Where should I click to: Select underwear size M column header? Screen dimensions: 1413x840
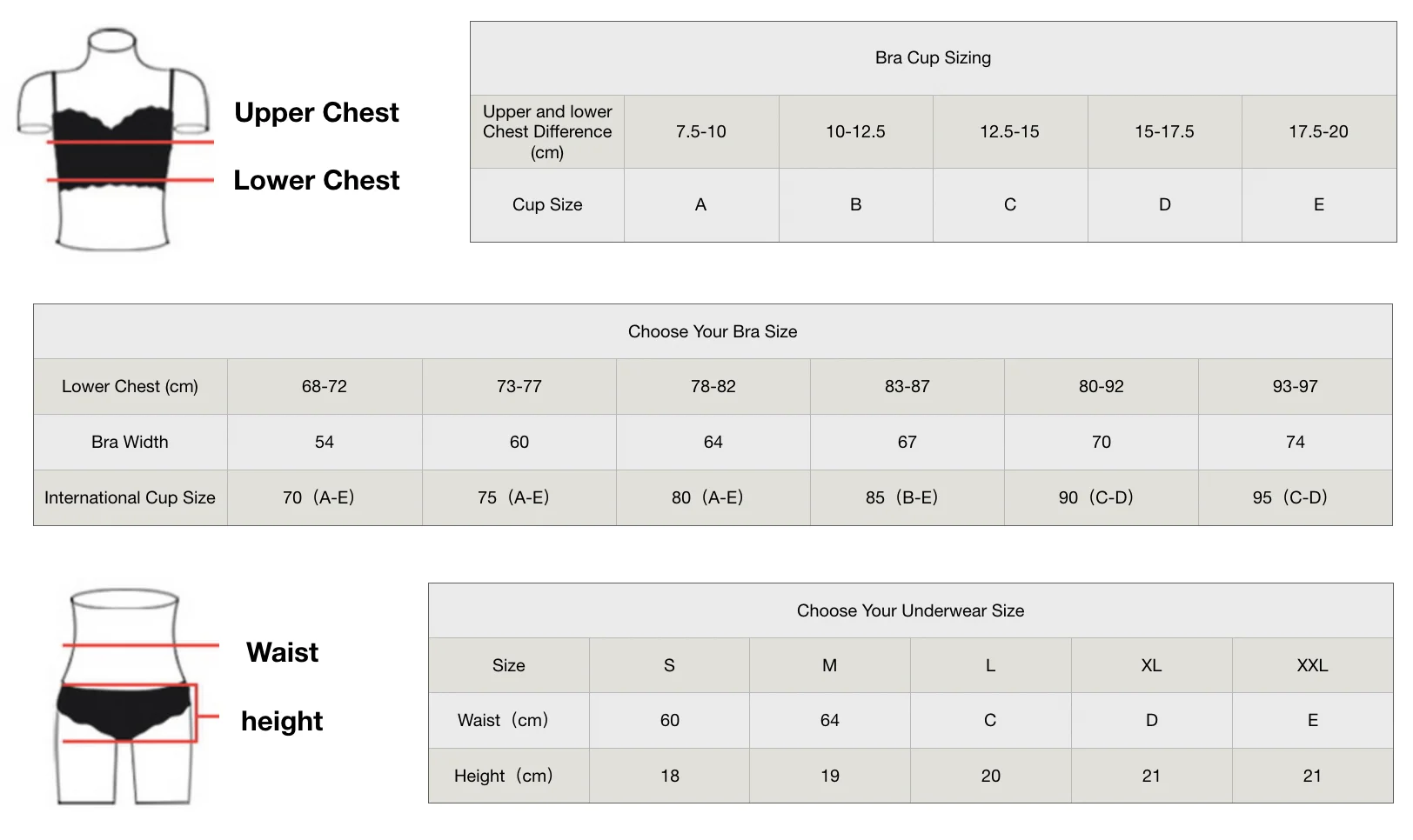coord(830,665)
